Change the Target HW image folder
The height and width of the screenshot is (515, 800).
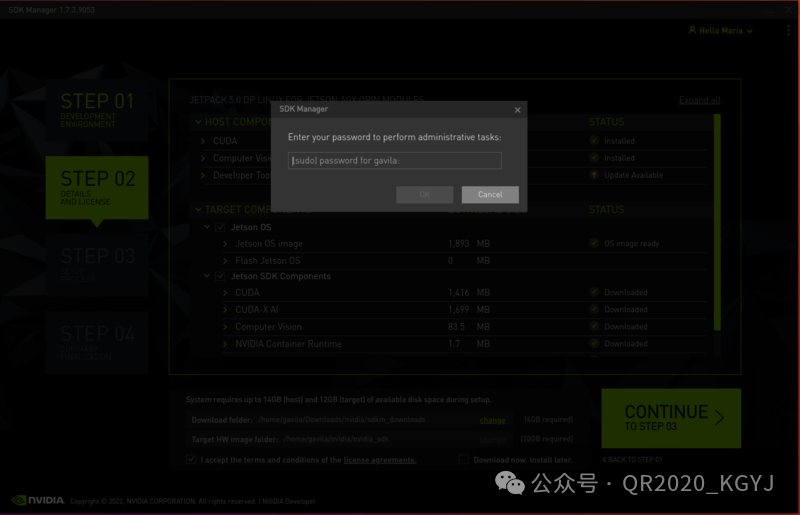tap(492, 439)
